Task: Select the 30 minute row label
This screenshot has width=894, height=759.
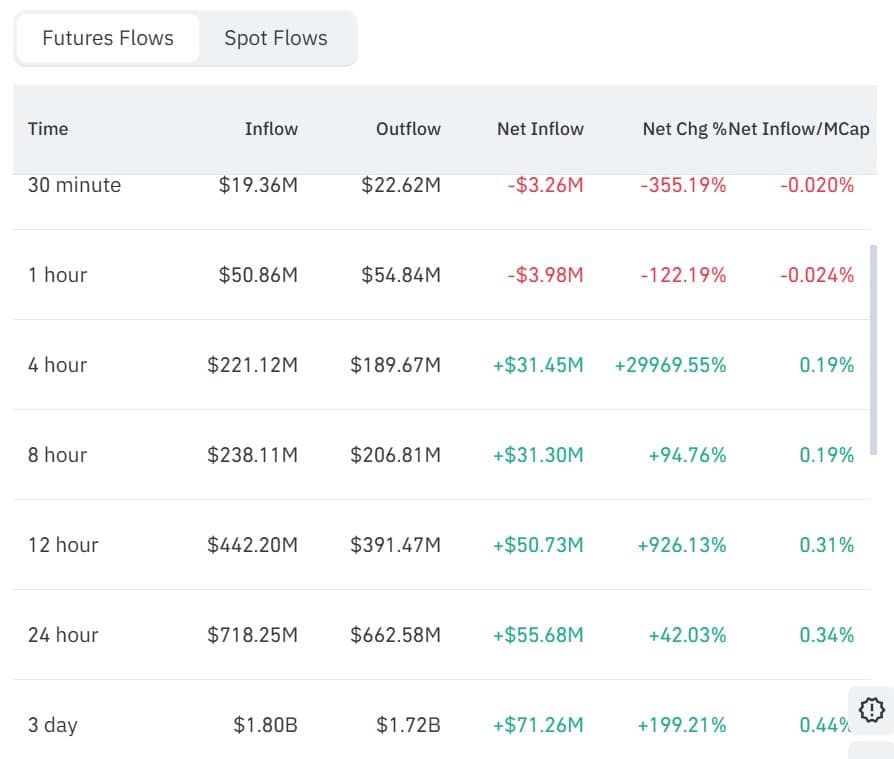Action: (74, 185)
